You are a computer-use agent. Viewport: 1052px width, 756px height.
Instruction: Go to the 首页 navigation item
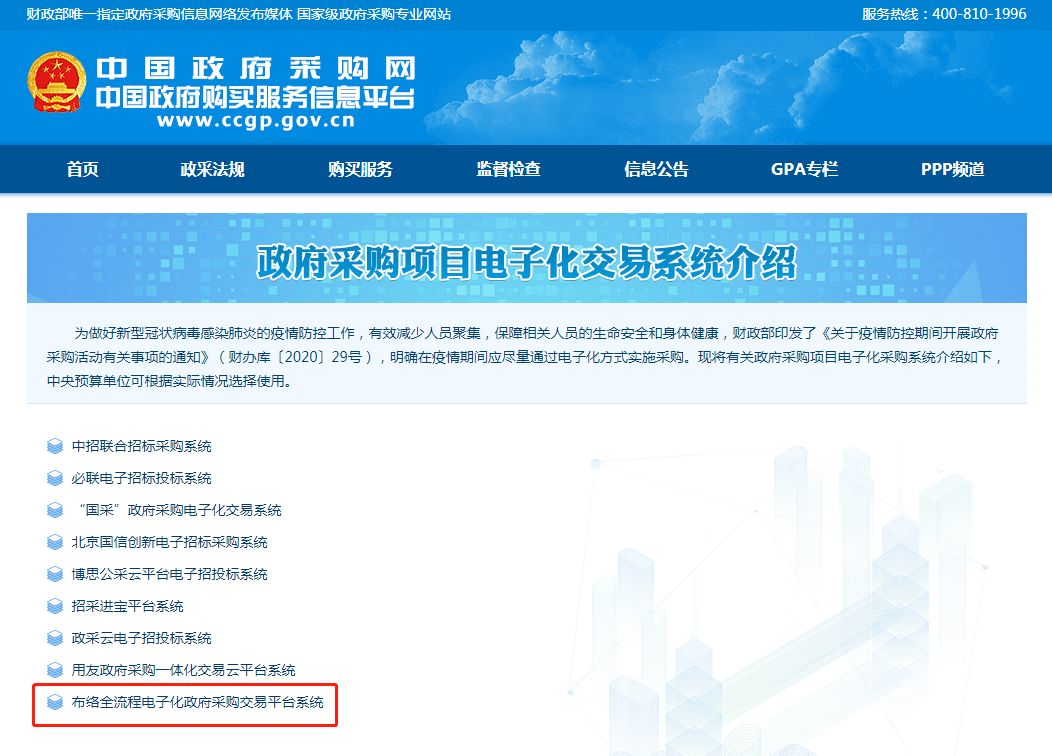[x=83, y=169]
